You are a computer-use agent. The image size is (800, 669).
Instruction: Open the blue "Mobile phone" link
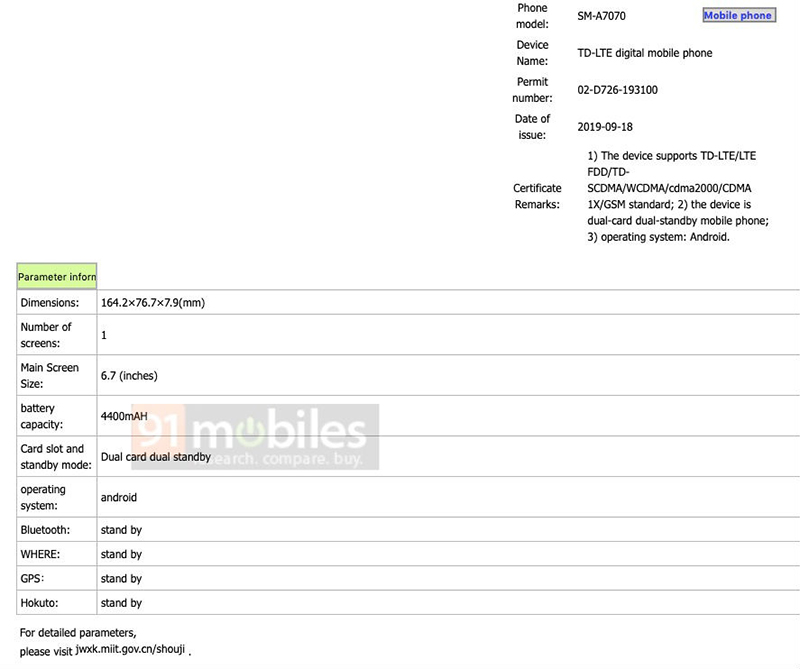pos(738,16)
